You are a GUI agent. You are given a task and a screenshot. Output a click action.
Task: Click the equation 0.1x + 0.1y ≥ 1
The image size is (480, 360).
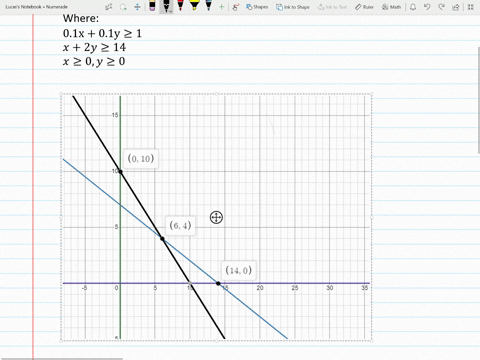click(102, 33)
